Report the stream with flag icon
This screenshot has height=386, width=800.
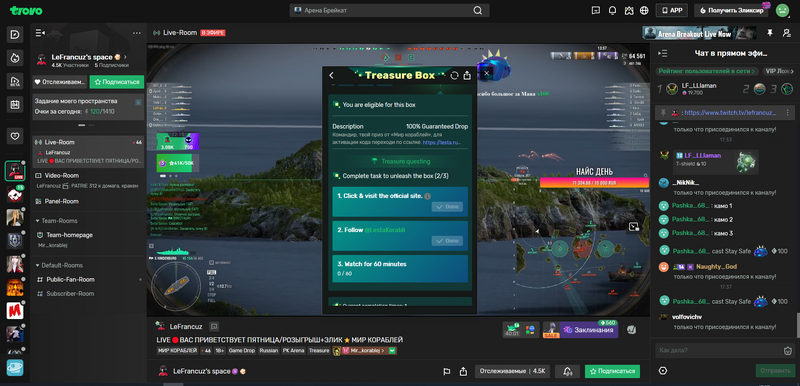[x=446, y=371]
